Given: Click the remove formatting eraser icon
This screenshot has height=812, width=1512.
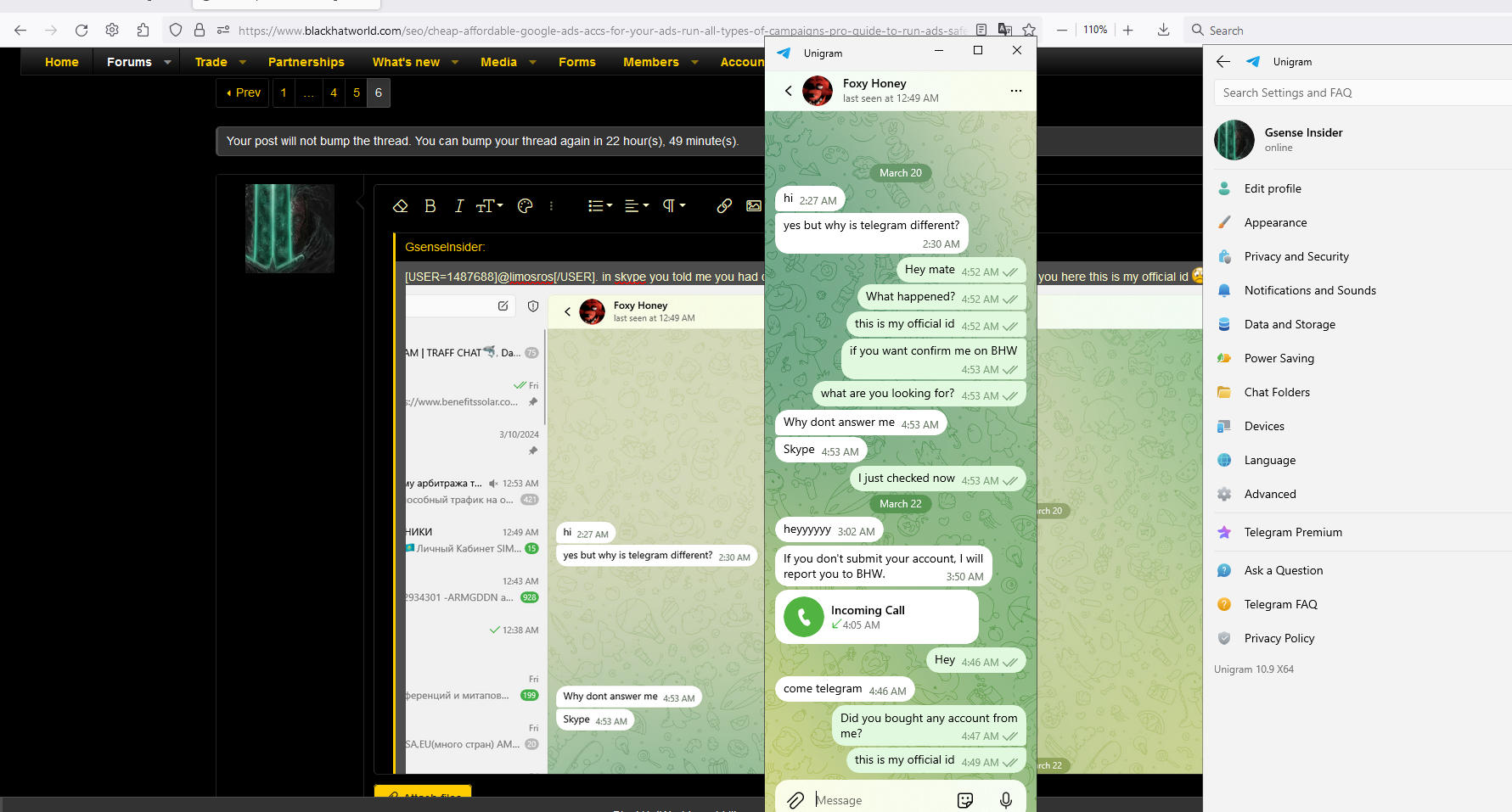Looking at the screenshot, I should [x=401, y=205].
